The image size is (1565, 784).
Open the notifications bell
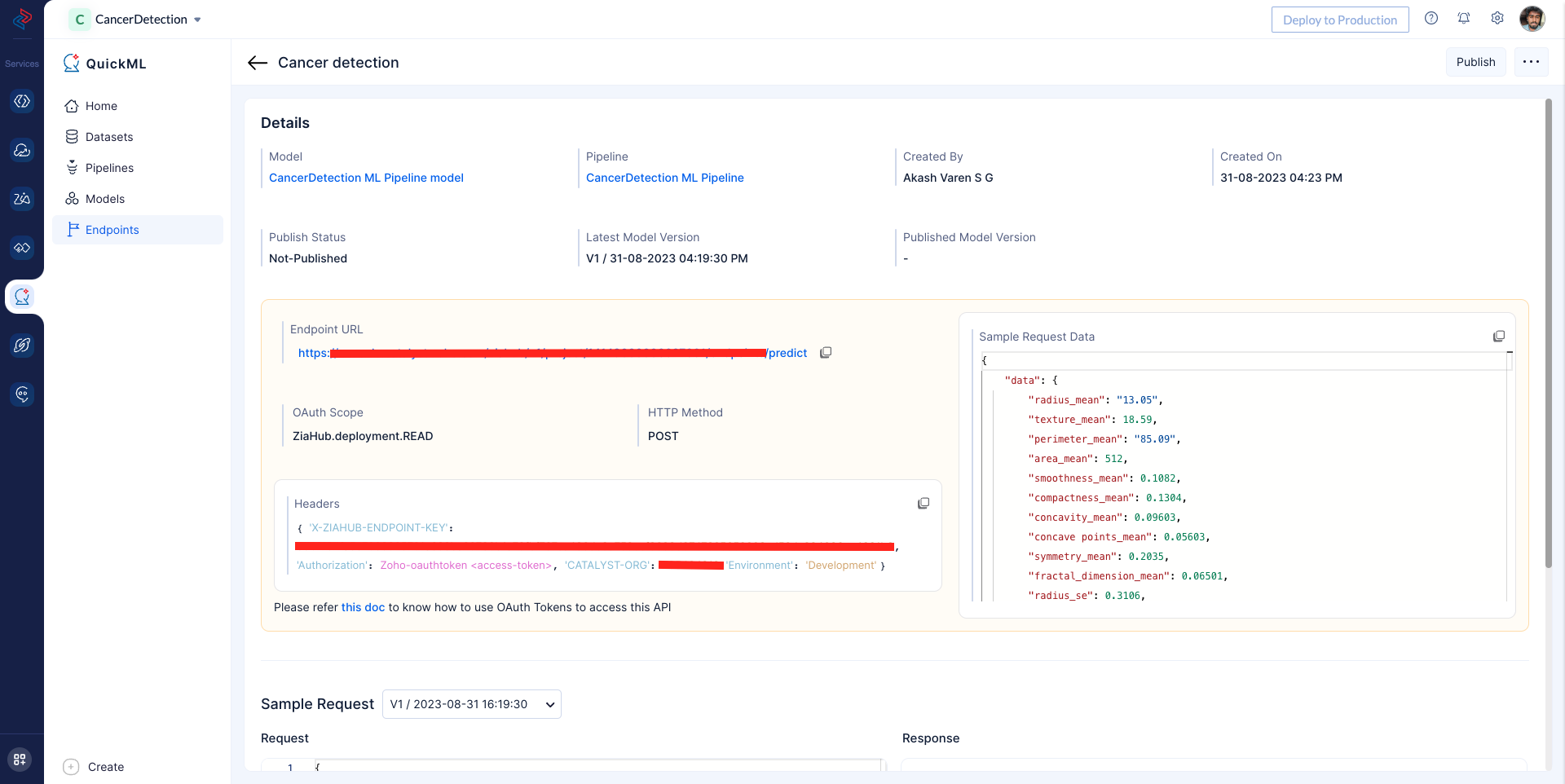(x=1464, y=19)
